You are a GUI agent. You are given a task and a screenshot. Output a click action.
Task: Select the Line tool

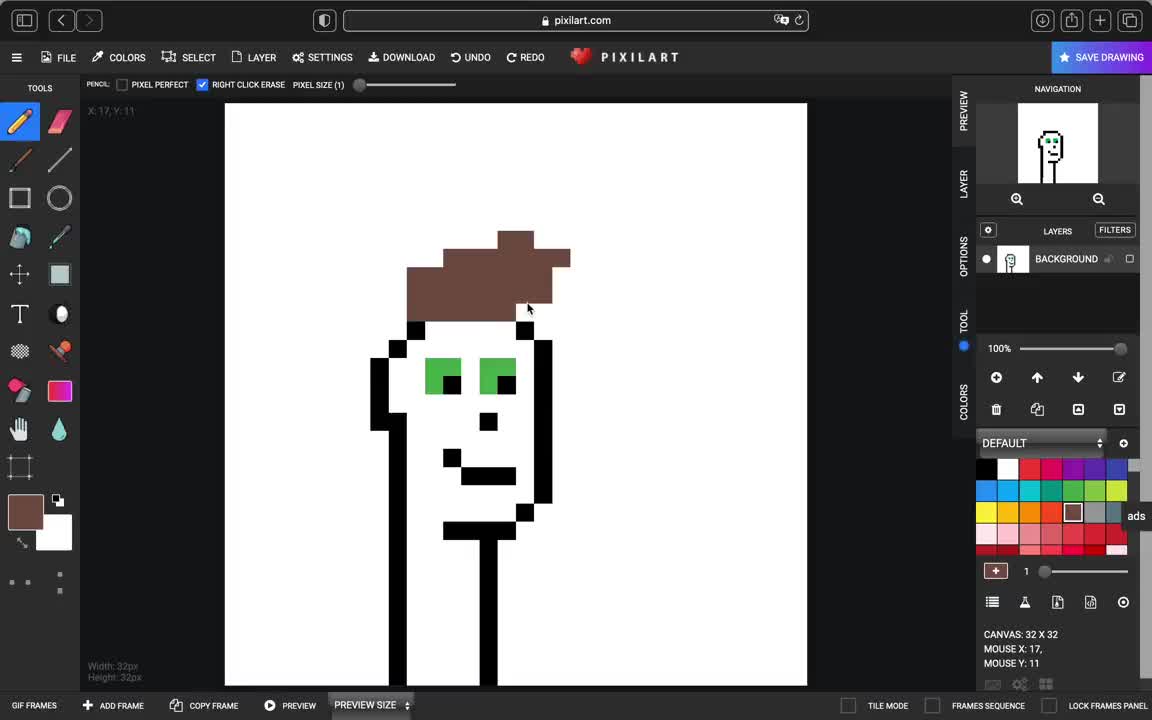tap(60, 160)
